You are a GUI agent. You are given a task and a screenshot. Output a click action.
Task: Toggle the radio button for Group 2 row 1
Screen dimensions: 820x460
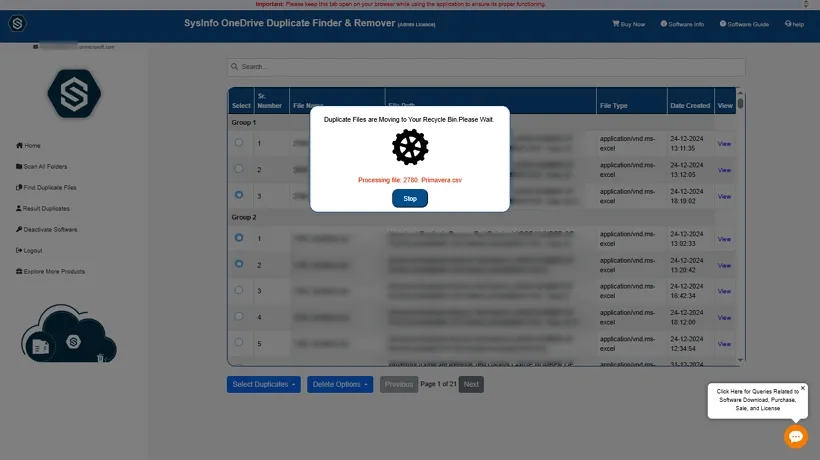click(x=239, y=238)
